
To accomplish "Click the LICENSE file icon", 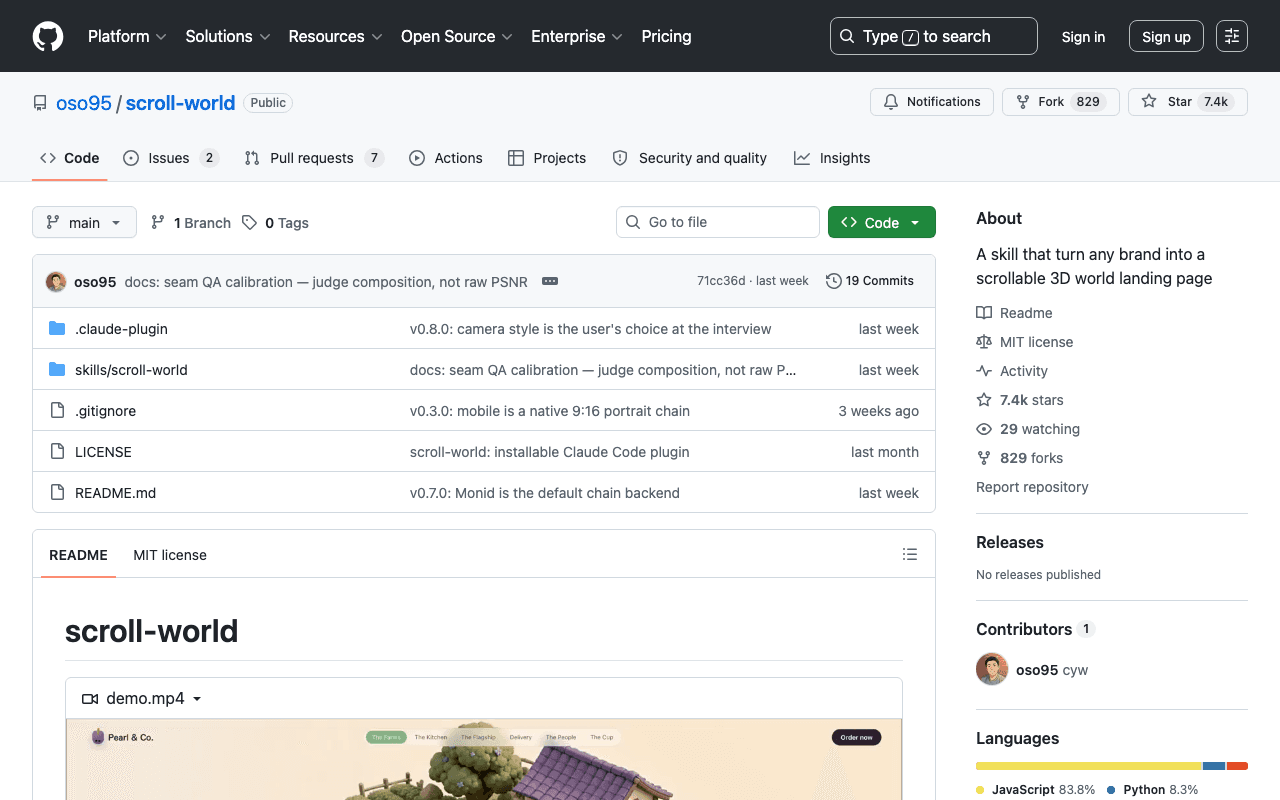I will (x=57, y=452).
